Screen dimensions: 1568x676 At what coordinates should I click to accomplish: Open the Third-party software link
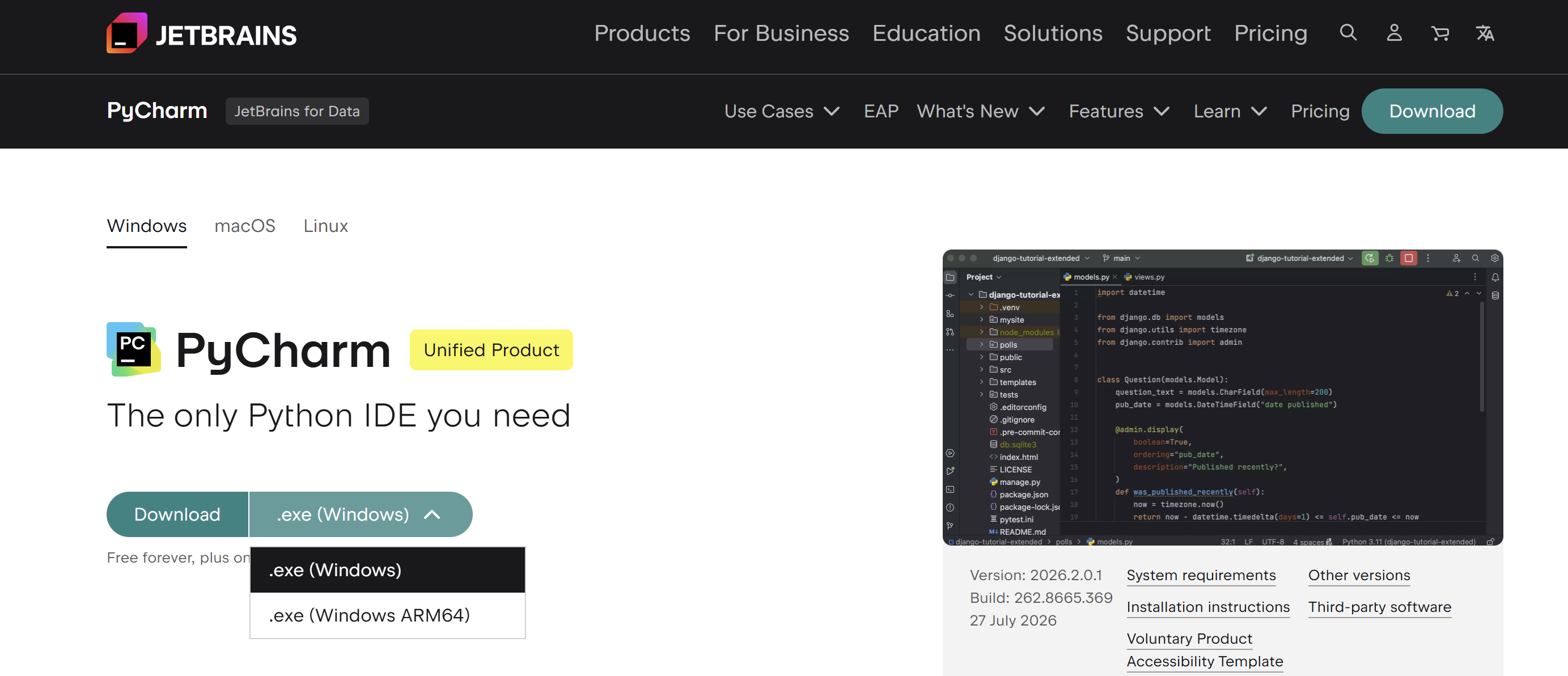point(1380,607)
